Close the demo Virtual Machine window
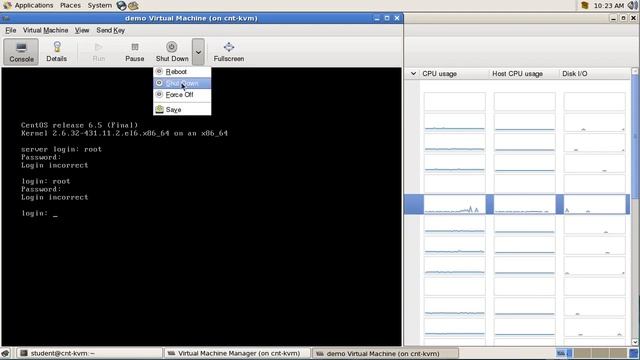640x360 pixels. click(397, 18)
